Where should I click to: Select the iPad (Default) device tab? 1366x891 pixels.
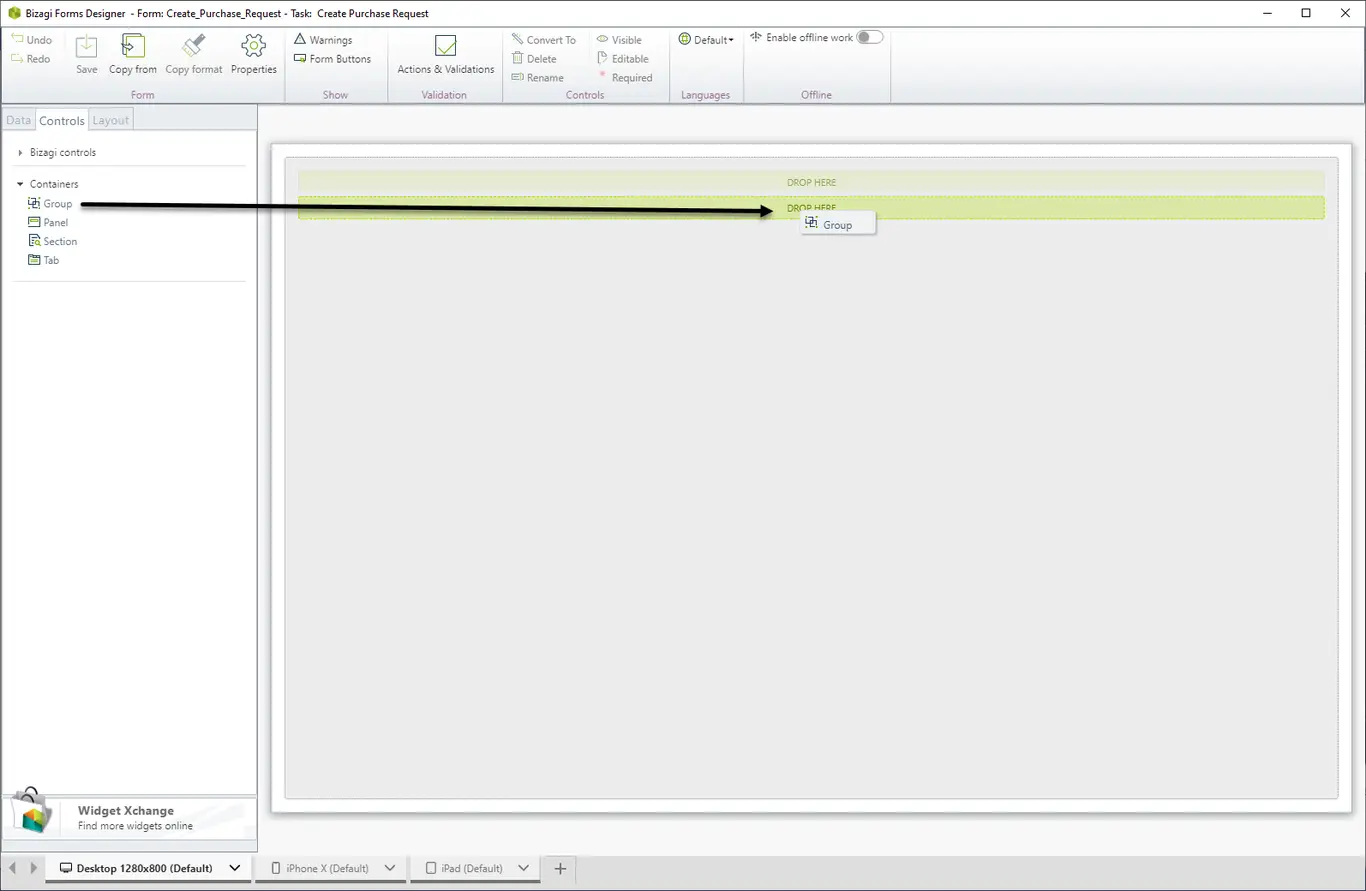(464, 868)
